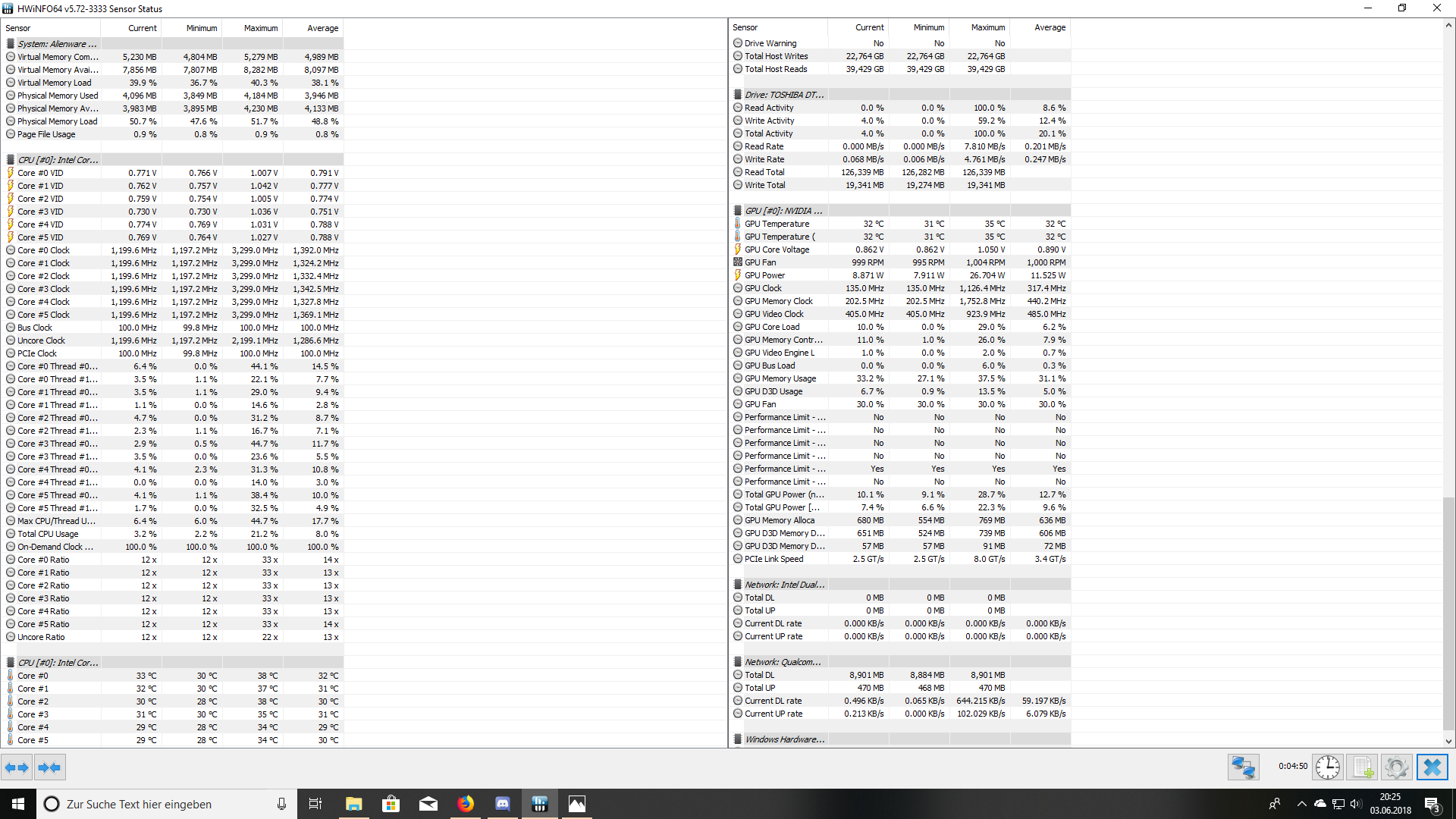
Task: Click the expand columns arrows button
Action: [x=17, y=767]
